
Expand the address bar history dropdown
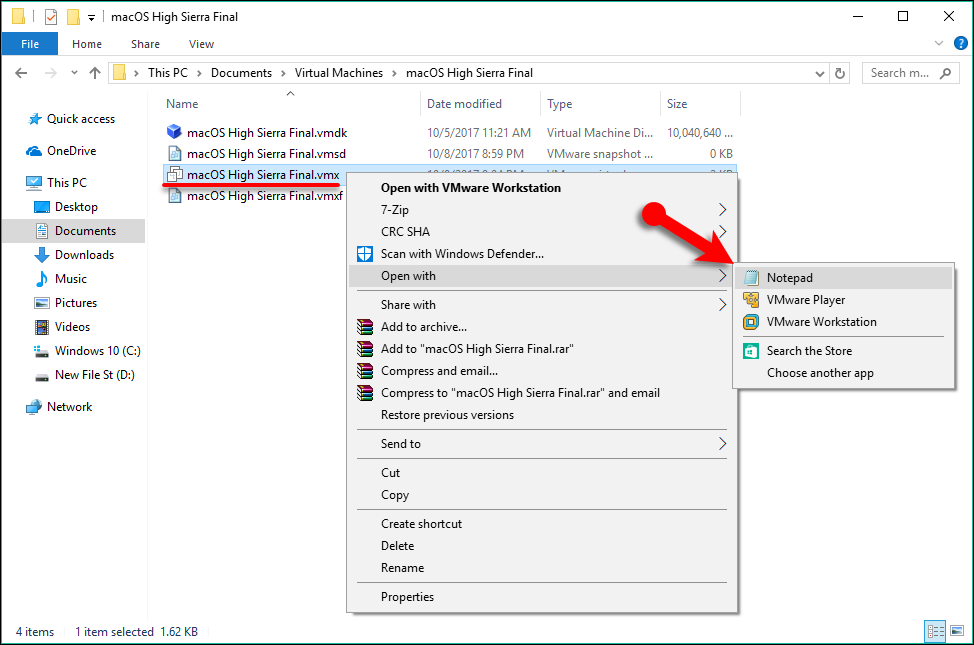[x=820, y=73]
